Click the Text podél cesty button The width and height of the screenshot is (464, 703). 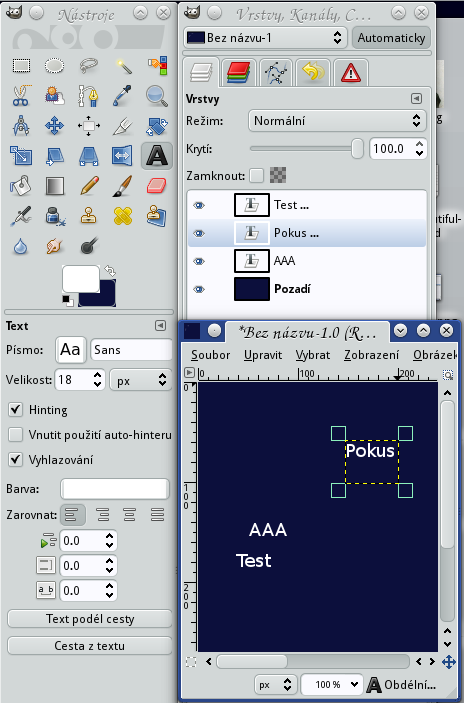coord(90,619)
